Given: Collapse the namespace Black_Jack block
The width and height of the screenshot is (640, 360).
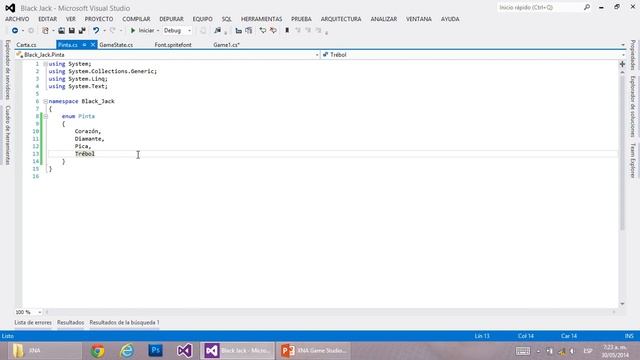Looking at the screenshot, I should [x=45, y=101].
